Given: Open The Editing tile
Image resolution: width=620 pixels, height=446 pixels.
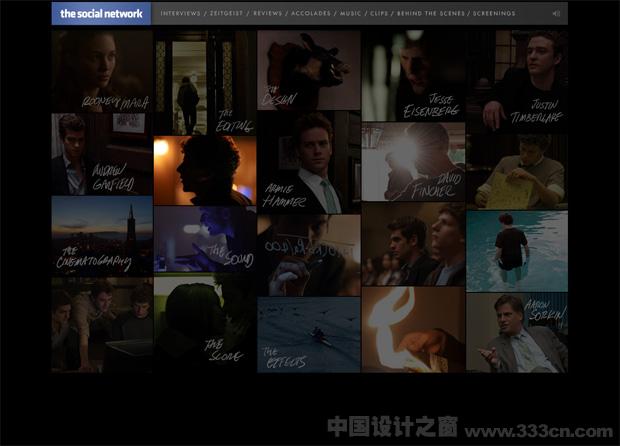Looking at the screenshot, I should tap(205, 83).
